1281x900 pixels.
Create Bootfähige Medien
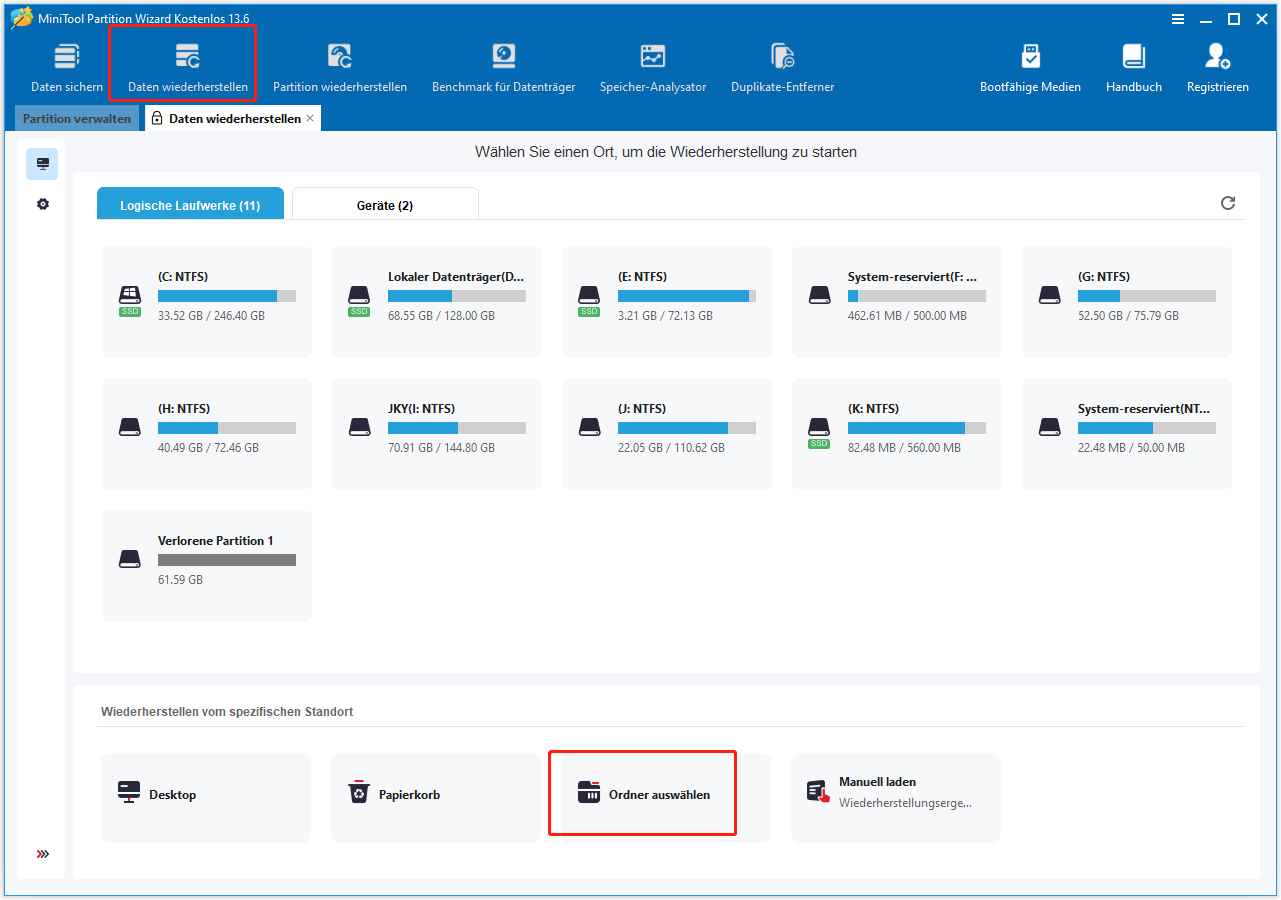point(1030,67)
